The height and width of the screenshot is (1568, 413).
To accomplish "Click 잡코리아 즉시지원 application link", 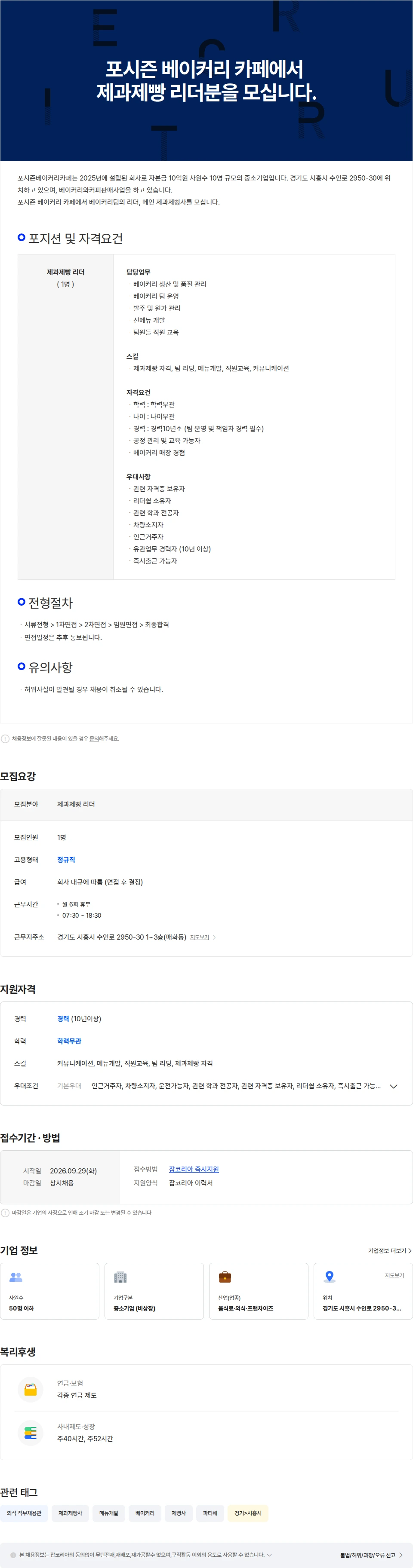I will pyautogui.click(x=194, y=1169).
